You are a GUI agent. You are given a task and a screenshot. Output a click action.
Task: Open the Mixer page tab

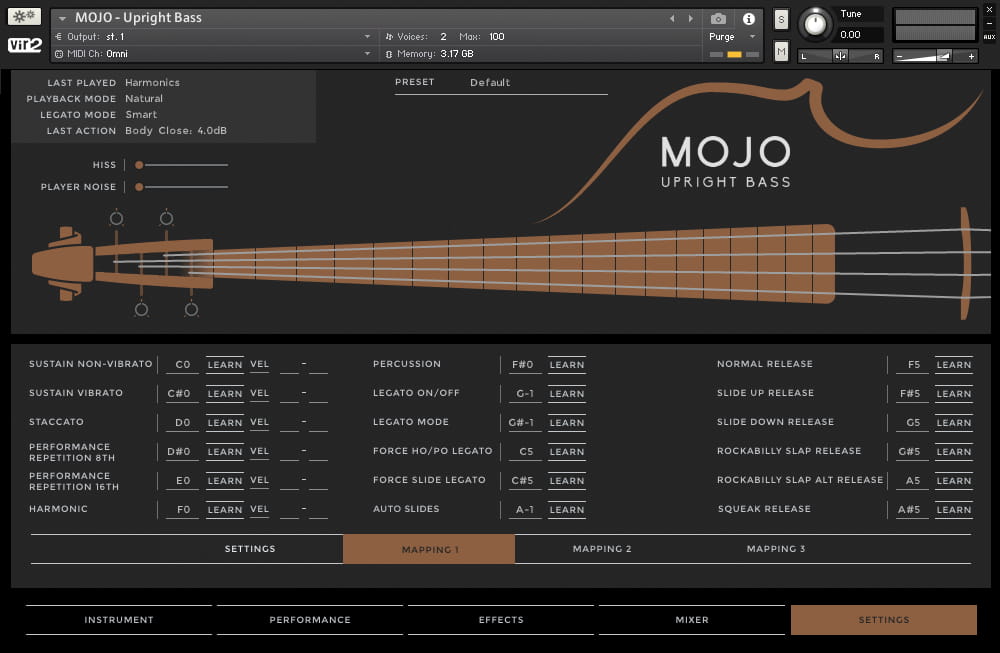click(x=692, y=620)
